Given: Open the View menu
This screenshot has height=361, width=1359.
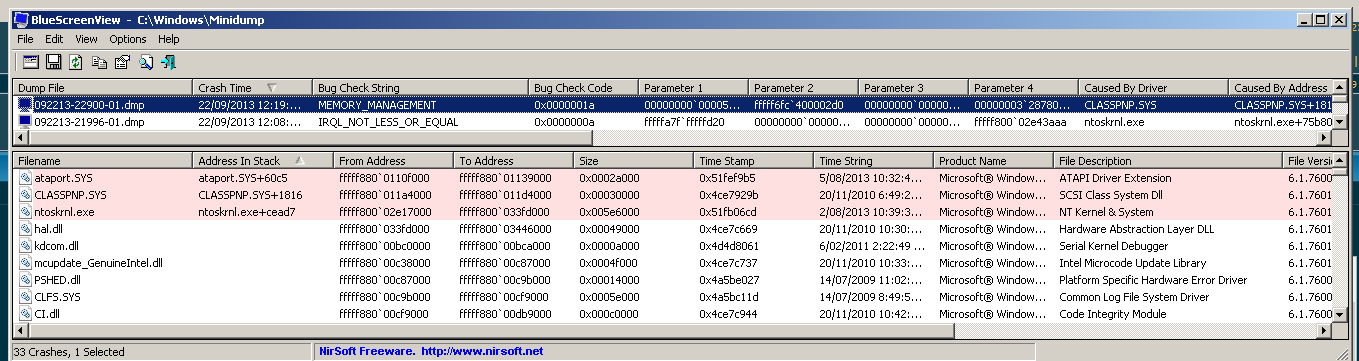Looking at the screenshot, I should pos(86,39).
